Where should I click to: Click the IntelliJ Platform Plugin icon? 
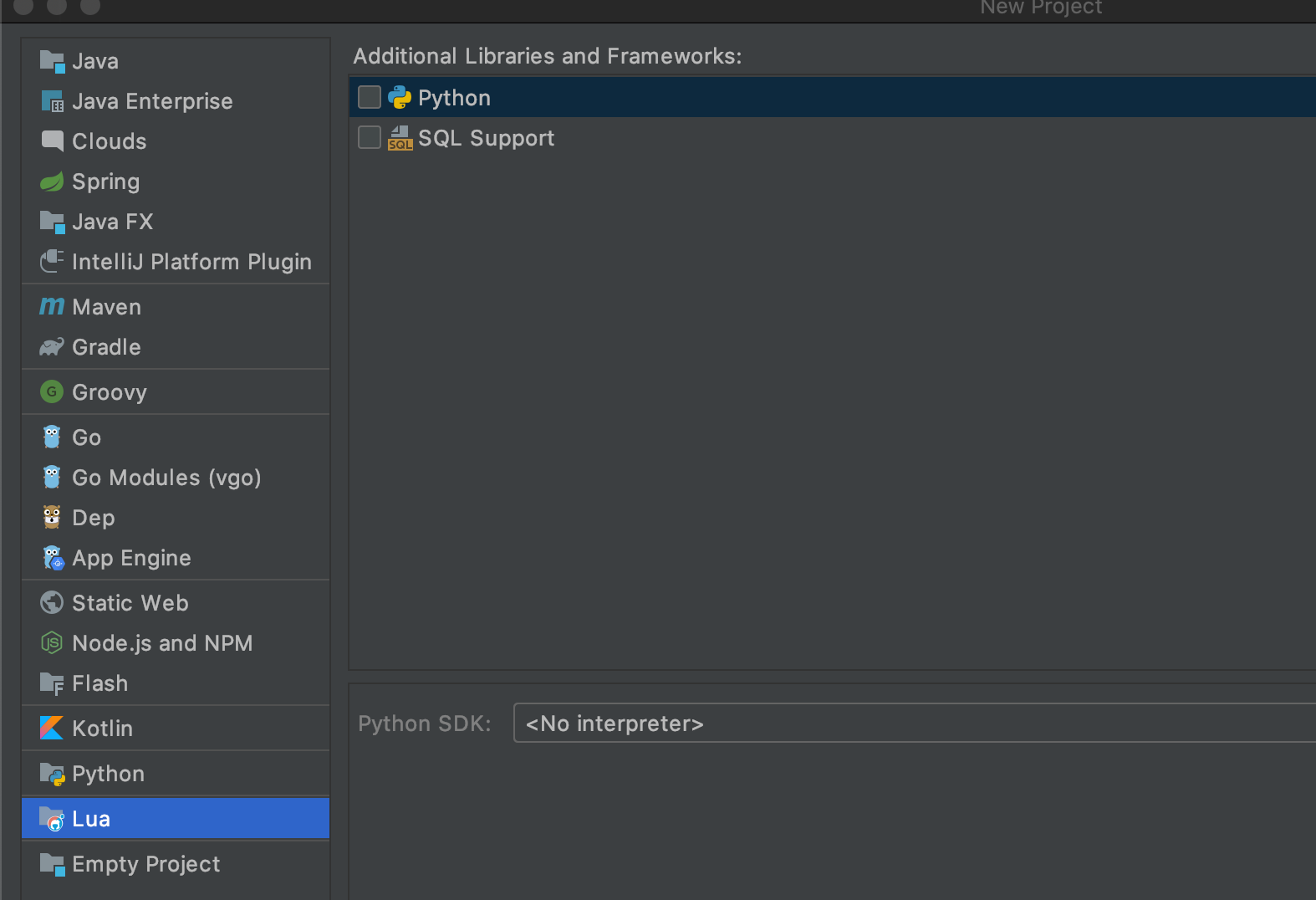pyautogui.click(x=52, y=261)
